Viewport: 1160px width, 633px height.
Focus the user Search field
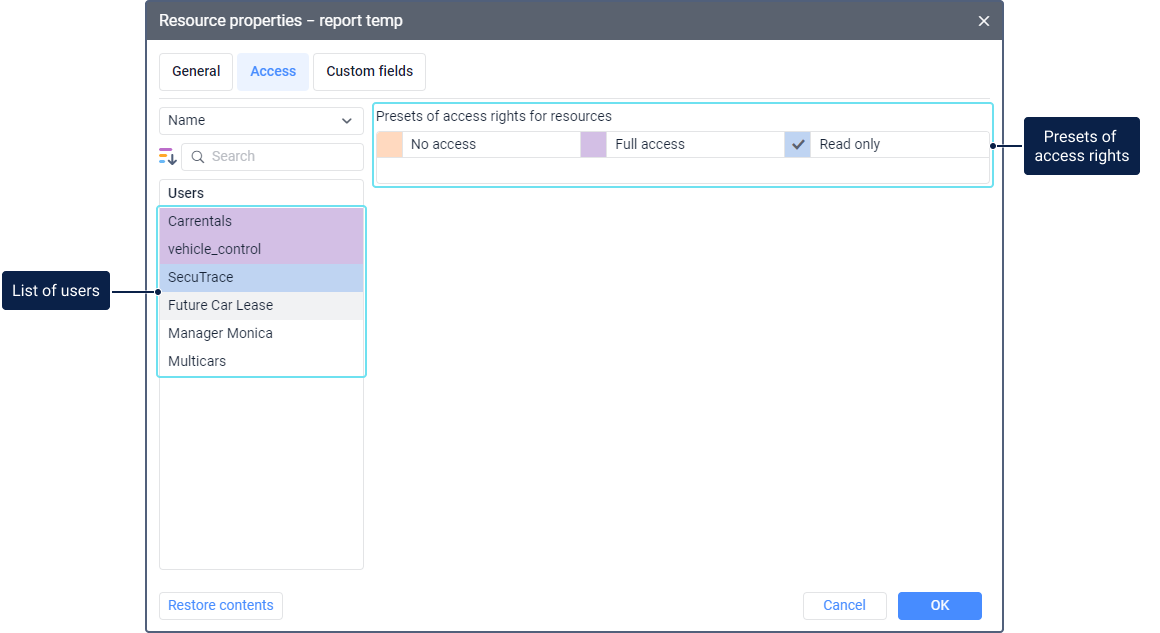[x=280, y=157]
